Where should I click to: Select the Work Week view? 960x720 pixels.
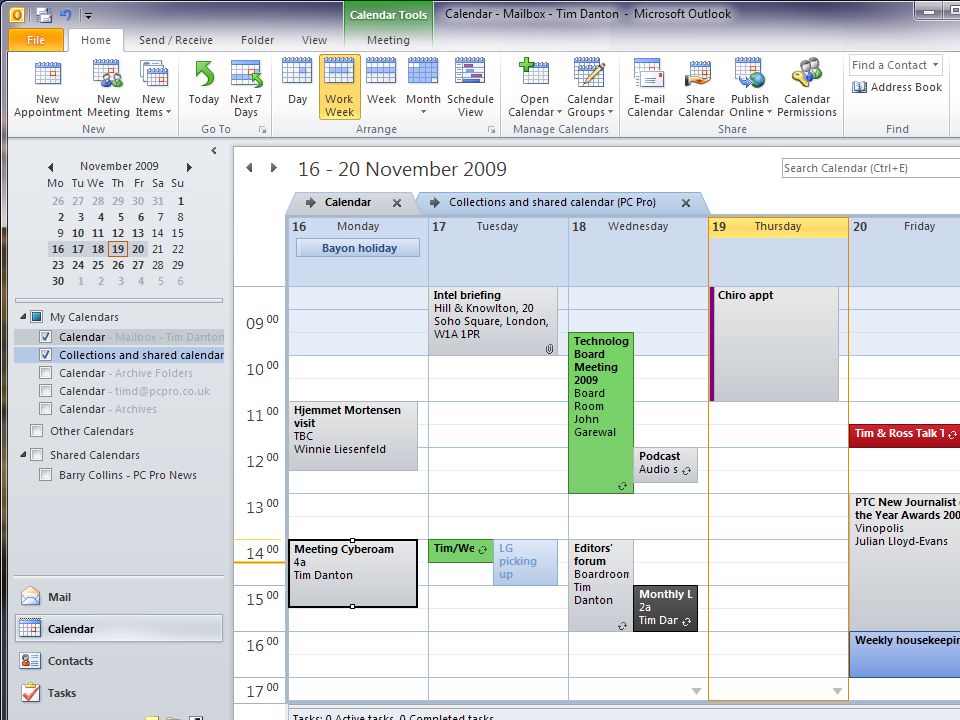339,87
